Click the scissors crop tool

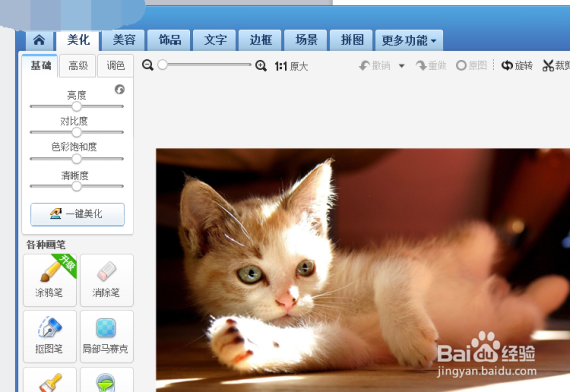click(x=556, y=66)
